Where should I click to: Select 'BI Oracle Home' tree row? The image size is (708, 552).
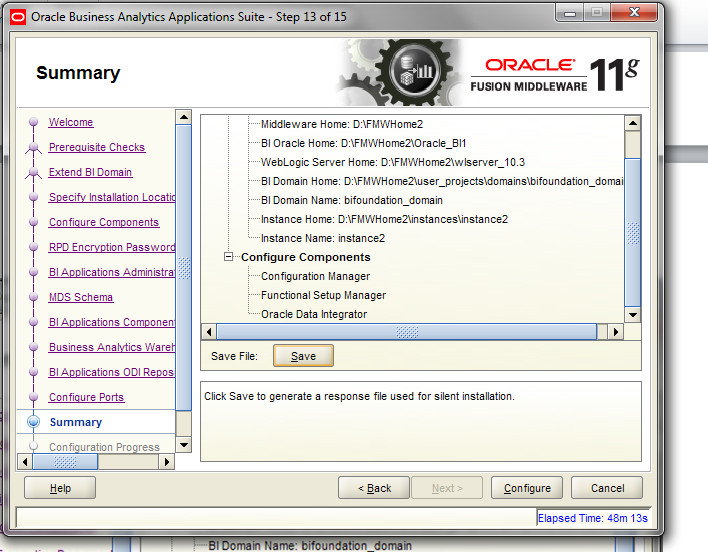point(363,143)
